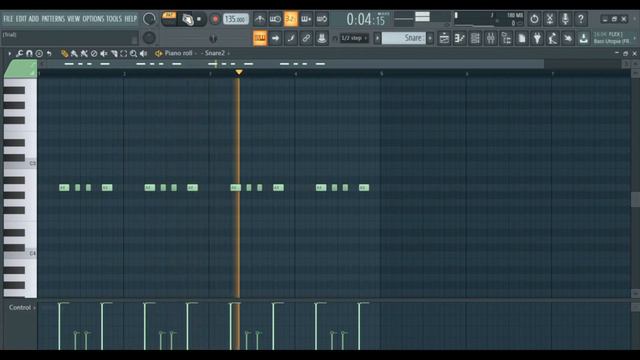Click the Stop button in transport
This screenshot has height=360, width=640.
[199, 19]
